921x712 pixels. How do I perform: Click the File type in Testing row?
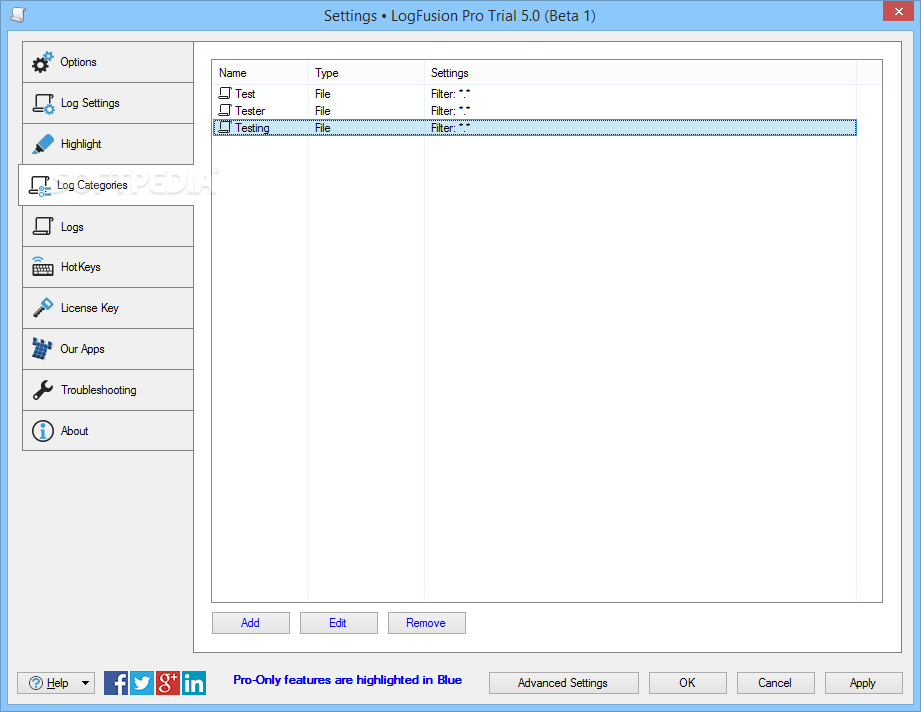(322, 128)
